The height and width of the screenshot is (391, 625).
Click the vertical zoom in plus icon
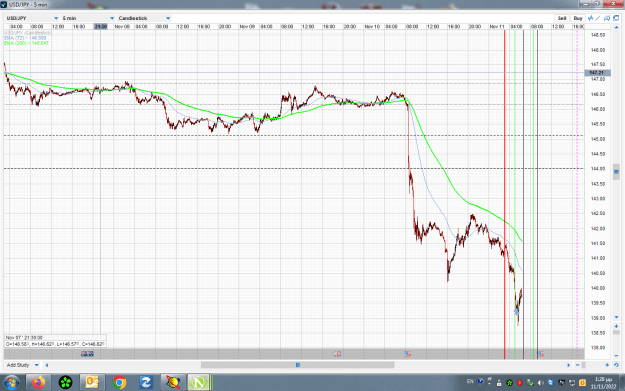[616, 326]
